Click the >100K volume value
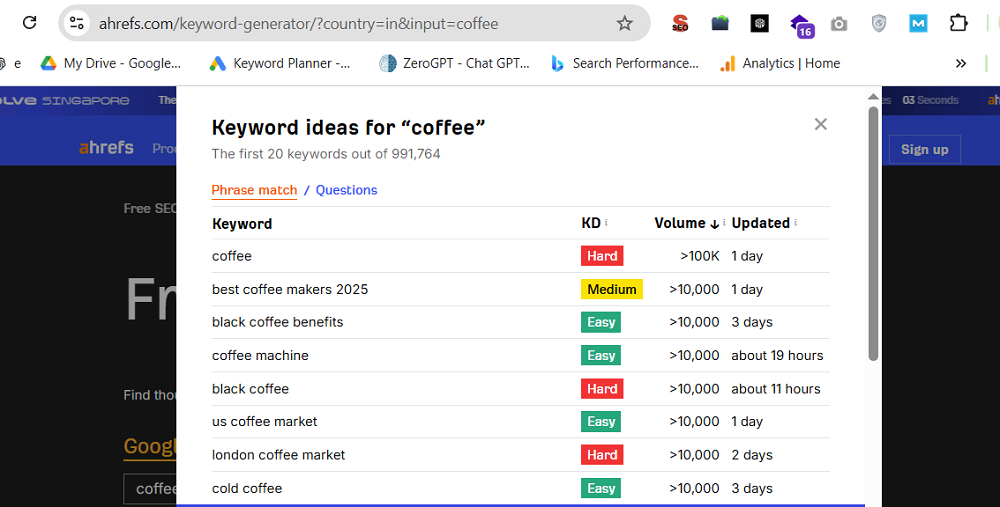Image resolution: width=1000 pixels, height=507 pixels. pos(700,256)
